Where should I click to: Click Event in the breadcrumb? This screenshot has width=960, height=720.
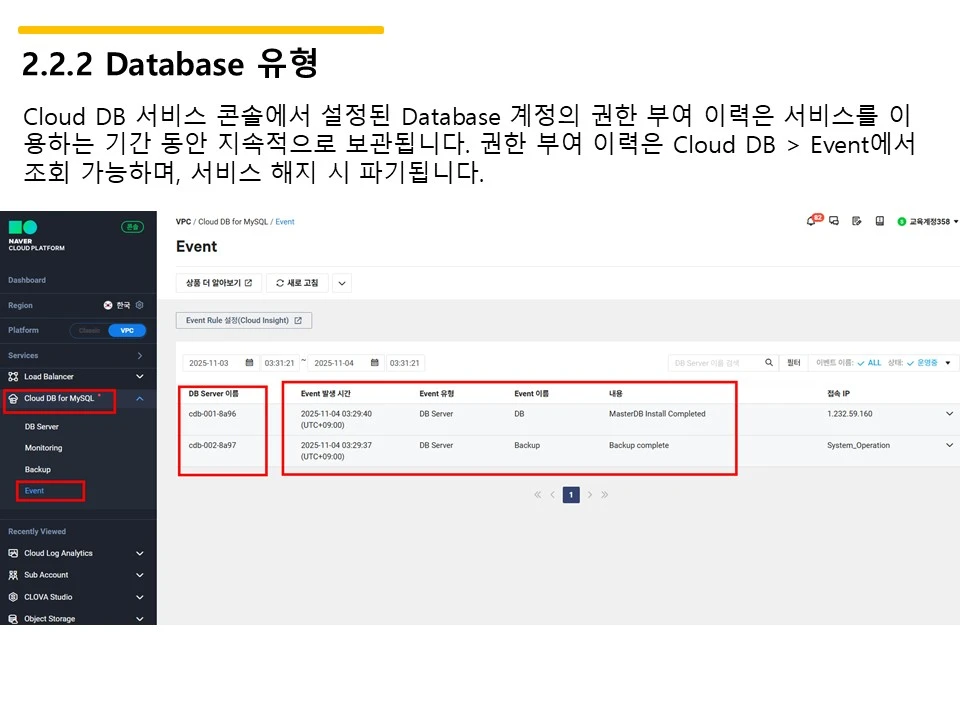tap(285, 222)
